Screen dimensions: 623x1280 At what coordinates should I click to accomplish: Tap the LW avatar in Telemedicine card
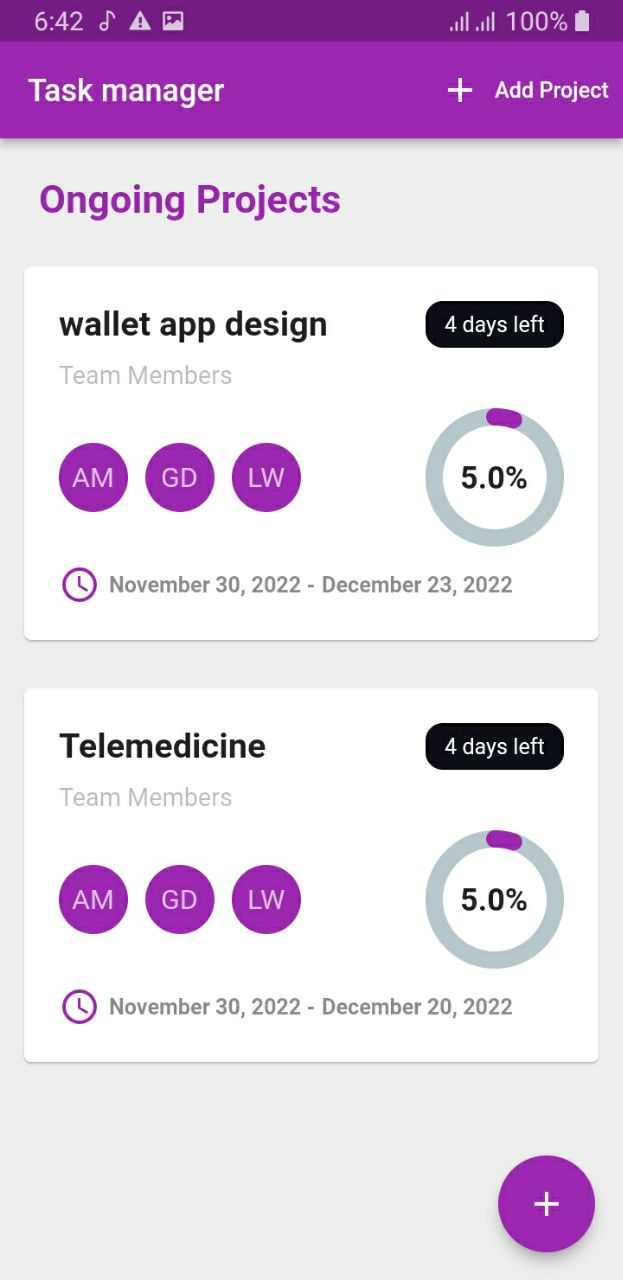tap(266, 900)
